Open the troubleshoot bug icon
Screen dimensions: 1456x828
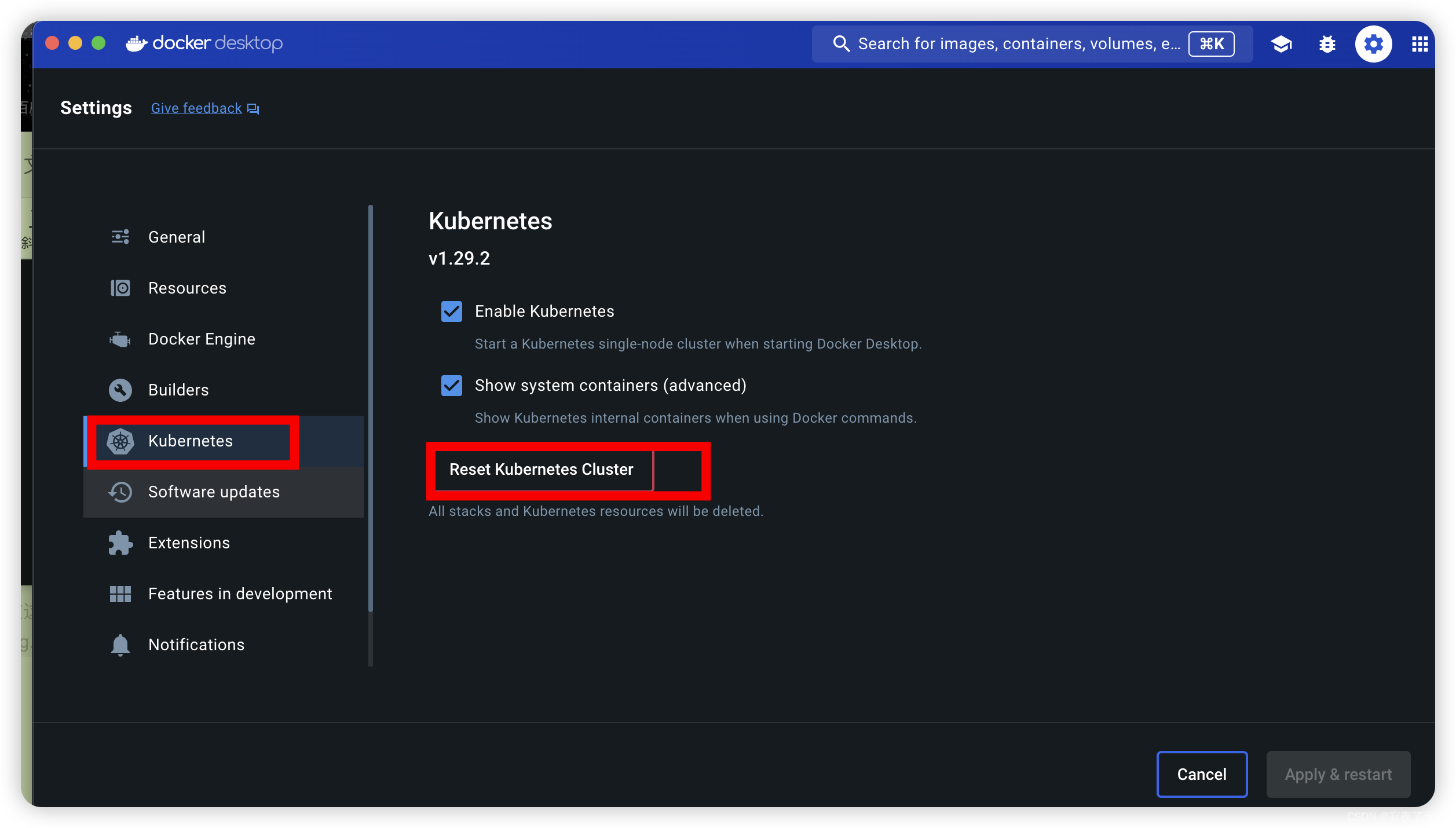pyautogui.click(x=1327, y=44)
